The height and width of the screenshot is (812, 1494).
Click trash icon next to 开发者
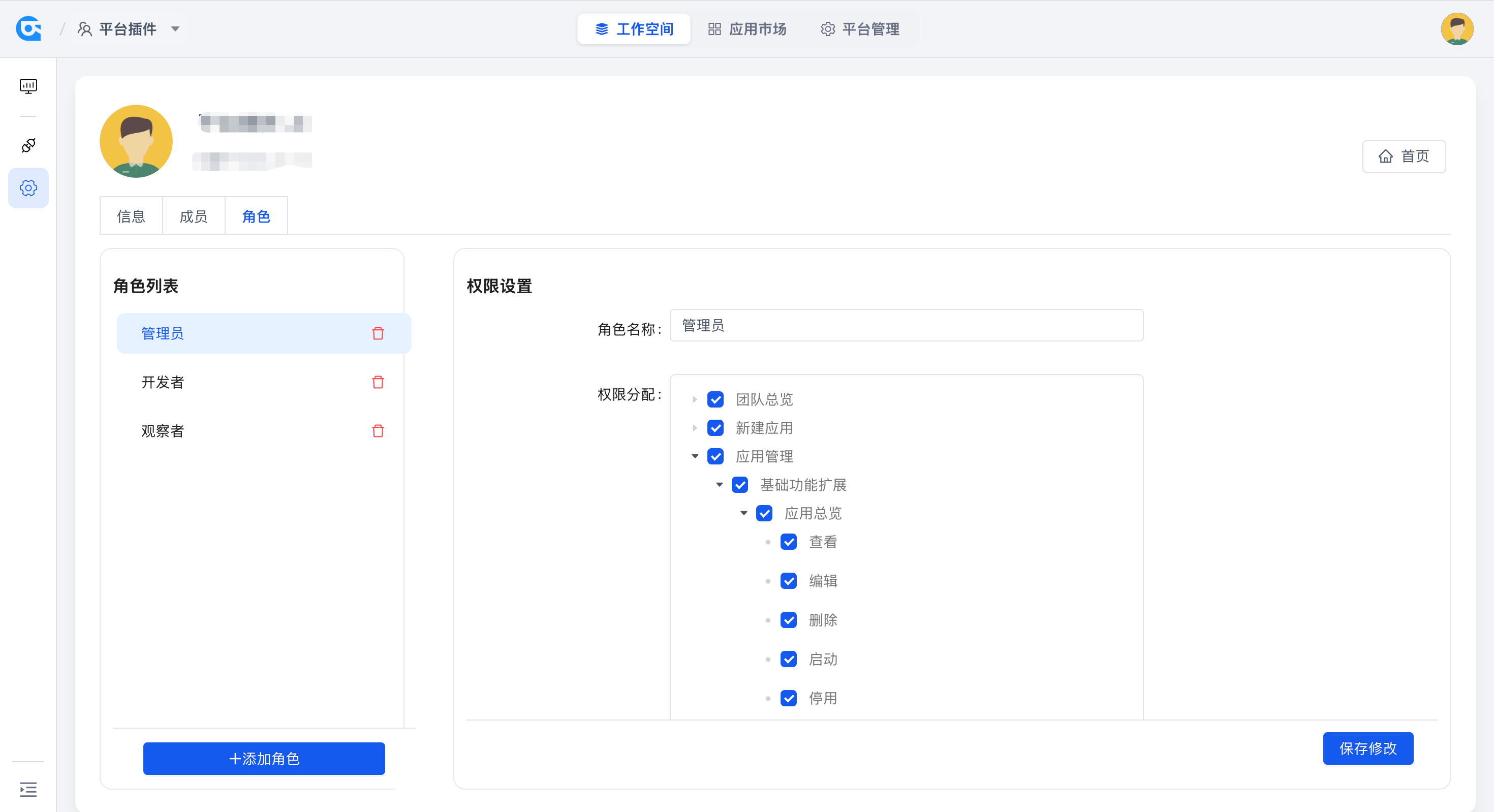[378, 382]
